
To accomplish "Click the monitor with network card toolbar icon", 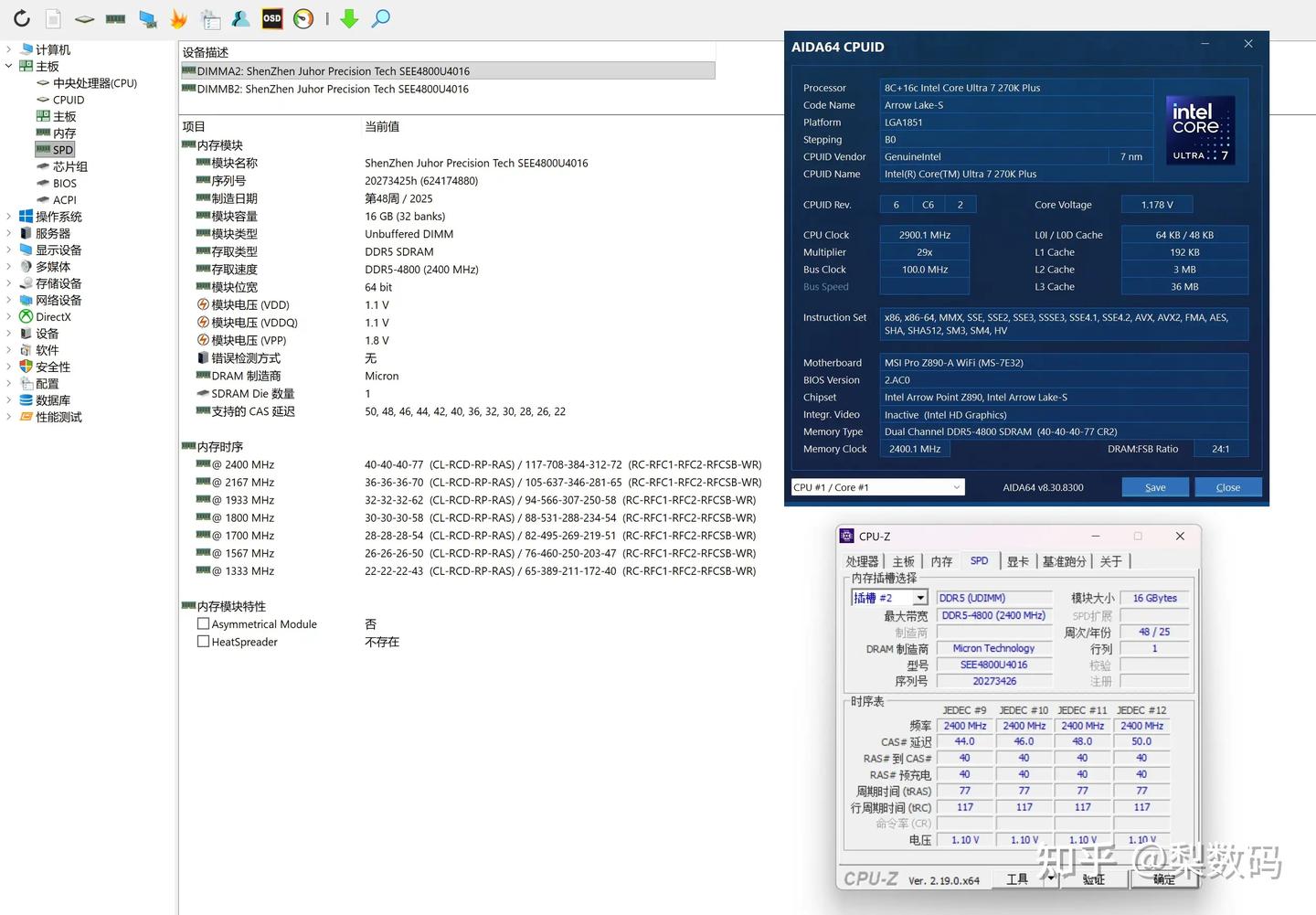I will pos(147,18).
